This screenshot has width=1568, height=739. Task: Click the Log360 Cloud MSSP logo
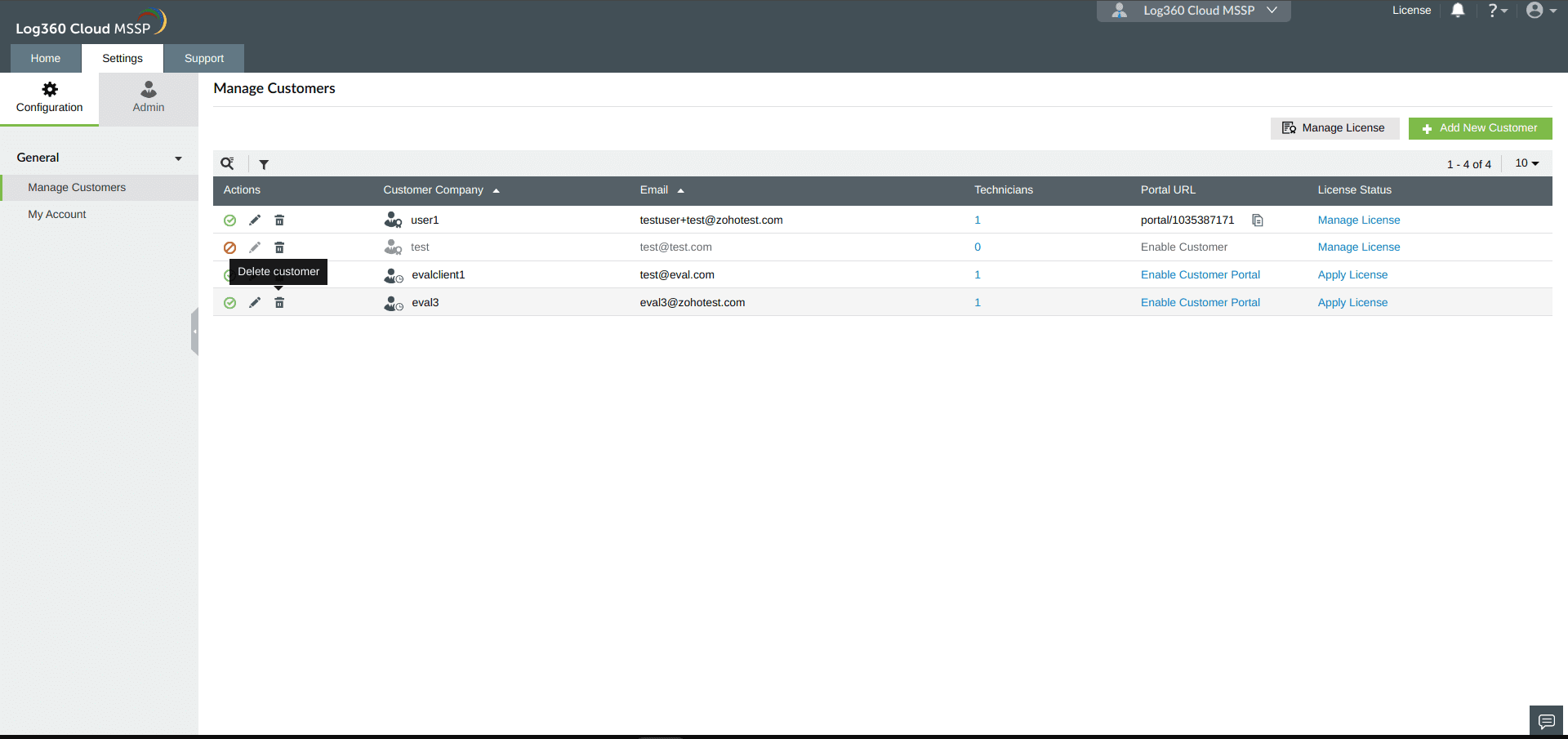point(91,23)
